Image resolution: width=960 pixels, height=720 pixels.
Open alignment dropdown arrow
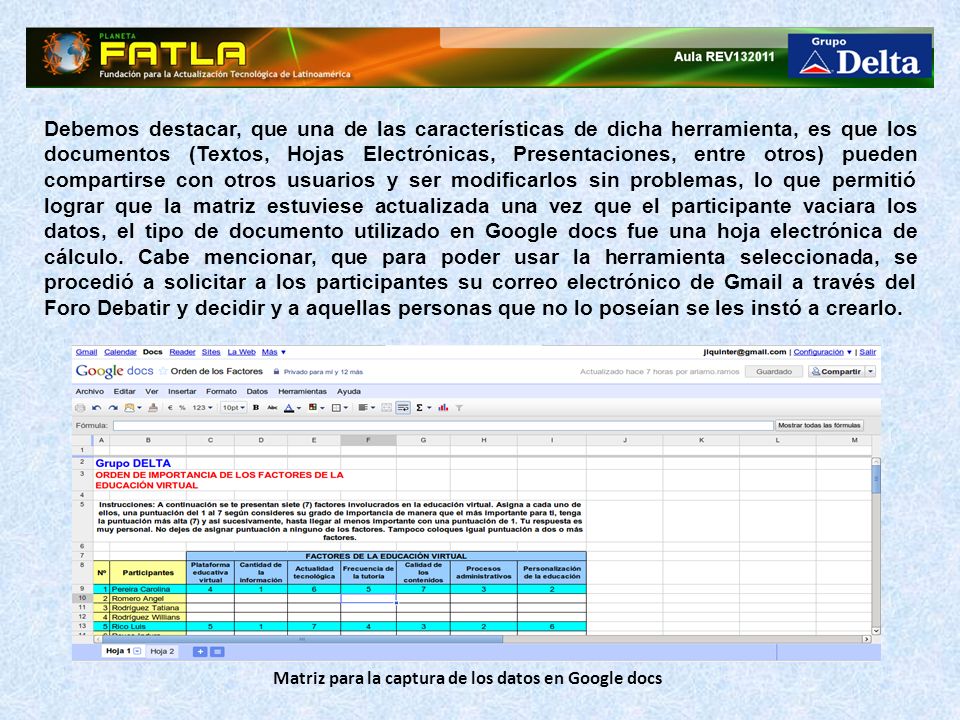(x=372, y=408)
